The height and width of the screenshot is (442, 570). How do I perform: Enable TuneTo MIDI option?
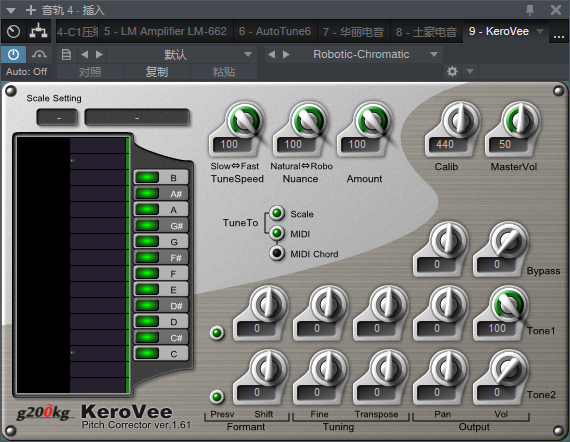277,233
